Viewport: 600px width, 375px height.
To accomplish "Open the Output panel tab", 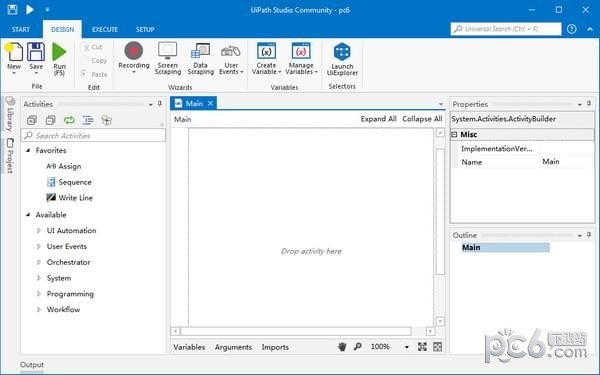I will pos(32,365).
